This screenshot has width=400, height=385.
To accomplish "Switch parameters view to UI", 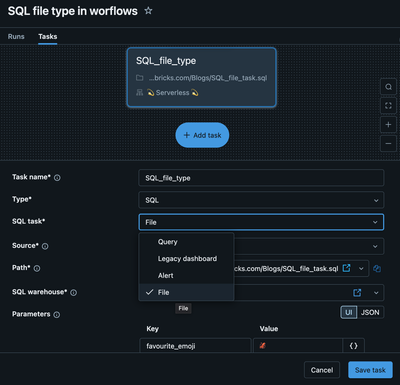I will click(x=349, y=312).
